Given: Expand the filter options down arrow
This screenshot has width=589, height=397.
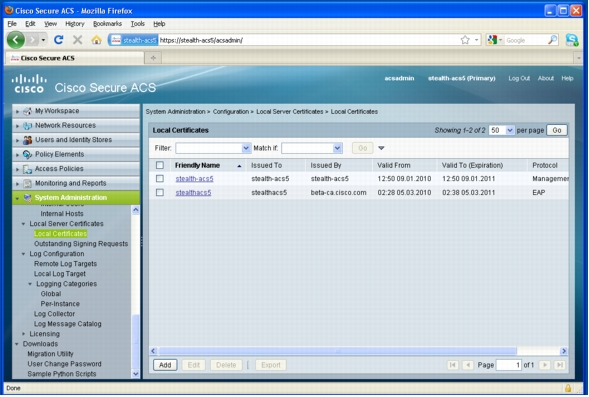Looking at the screenshot, I should 381,148.
